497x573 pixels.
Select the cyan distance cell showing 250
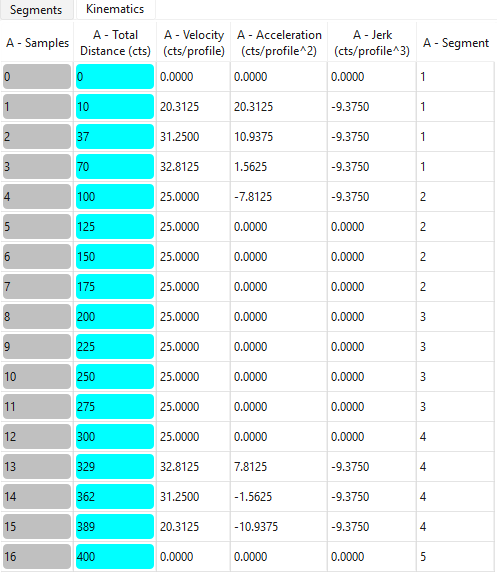[115, 376]
